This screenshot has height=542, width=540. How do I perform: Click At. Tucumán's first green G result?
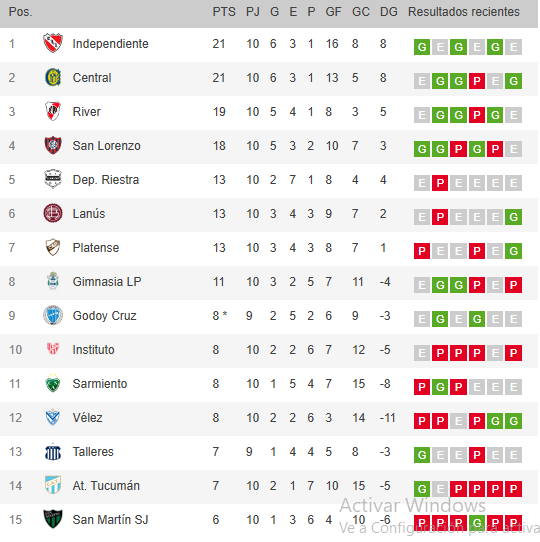click(x=422, y=489)
